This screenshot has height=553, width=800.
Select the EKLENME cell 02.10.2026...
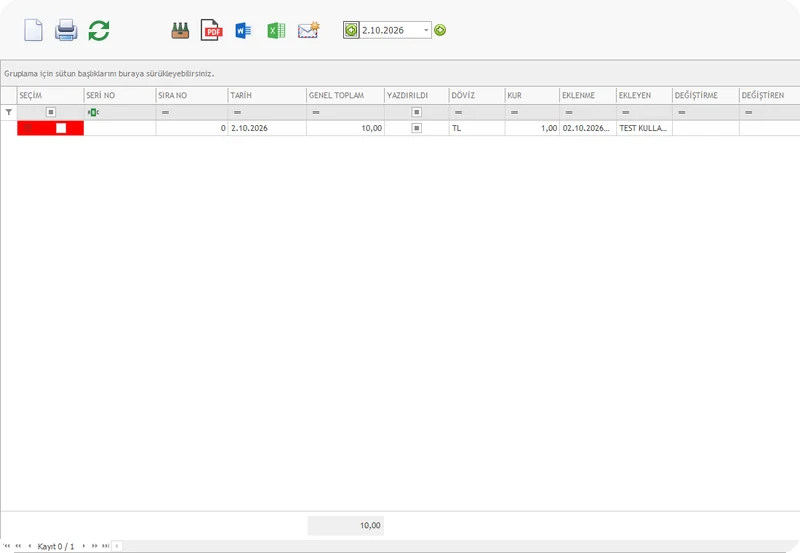coord(588,128)
